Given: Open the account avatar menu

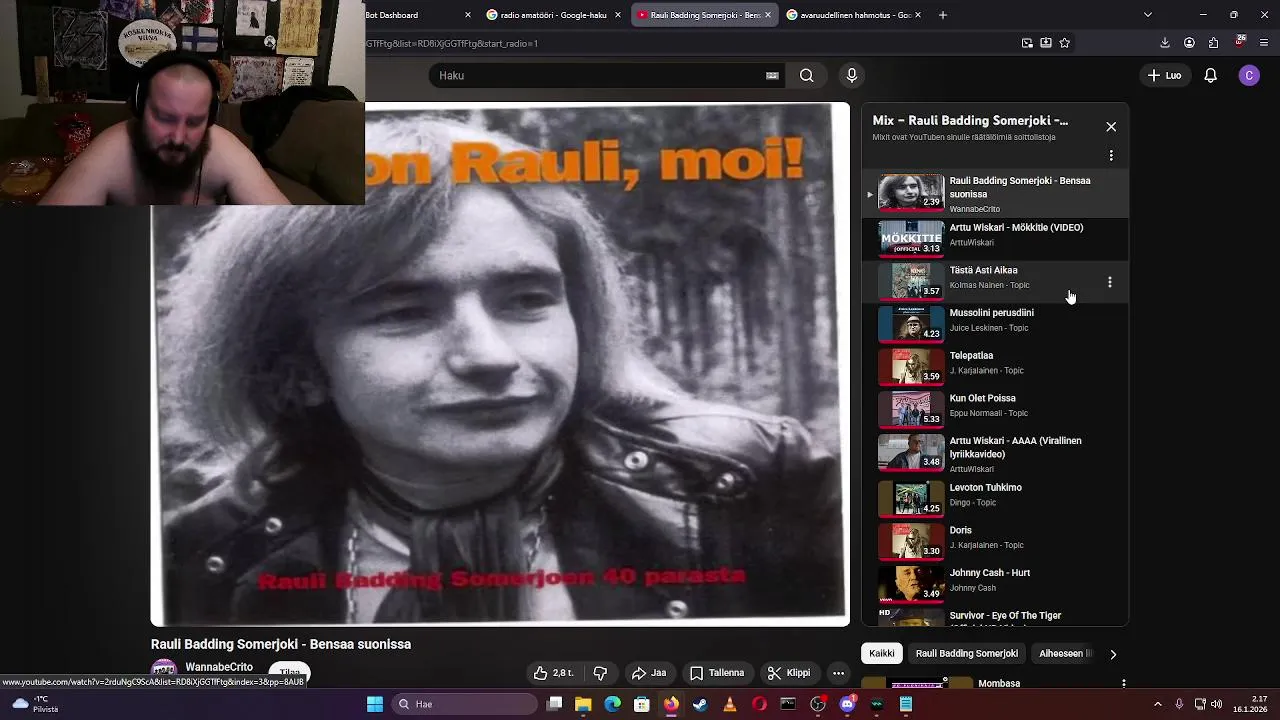Looking at the screenshot, I should click(1249, 75).
